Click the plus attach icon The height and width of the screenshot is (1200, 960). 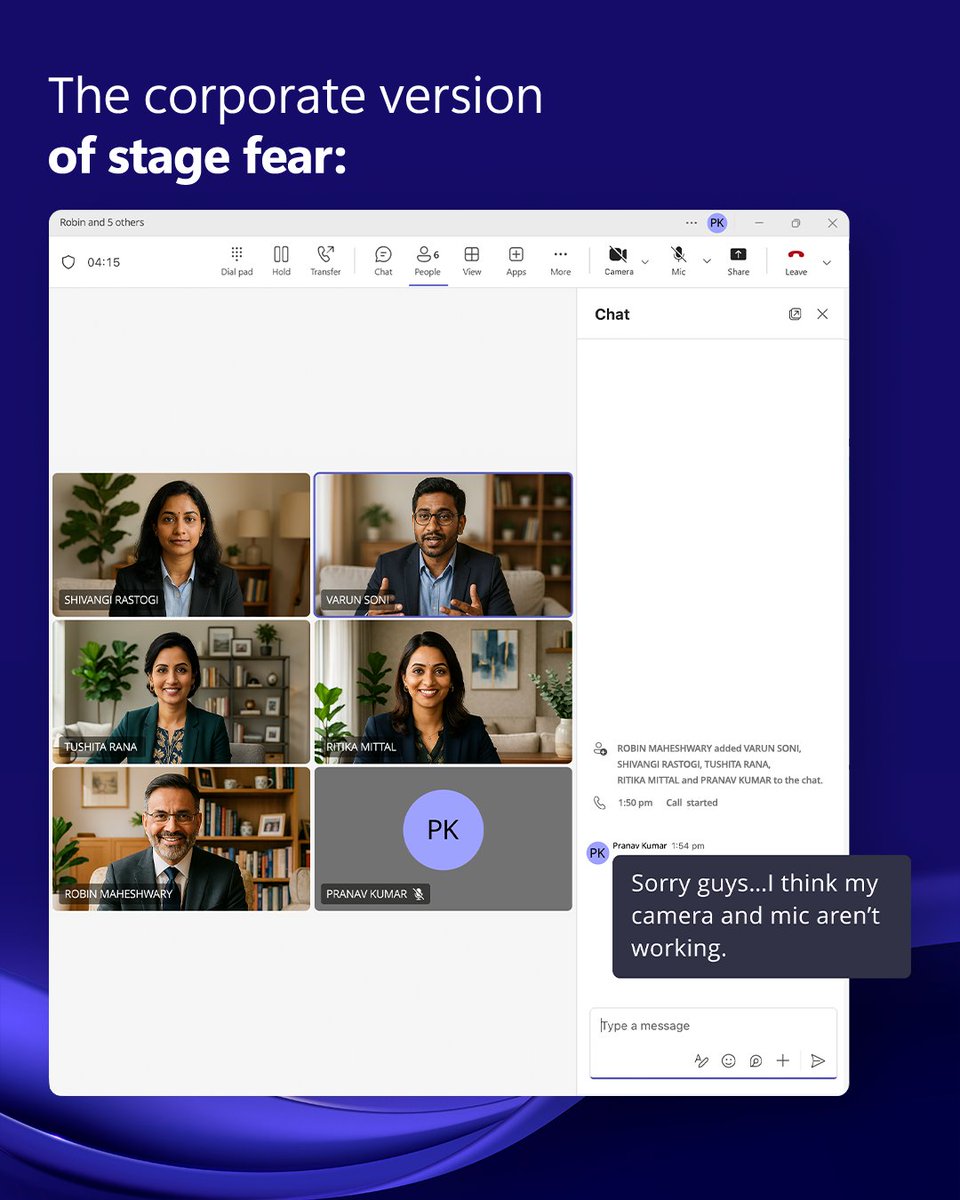click(783, 1061)
